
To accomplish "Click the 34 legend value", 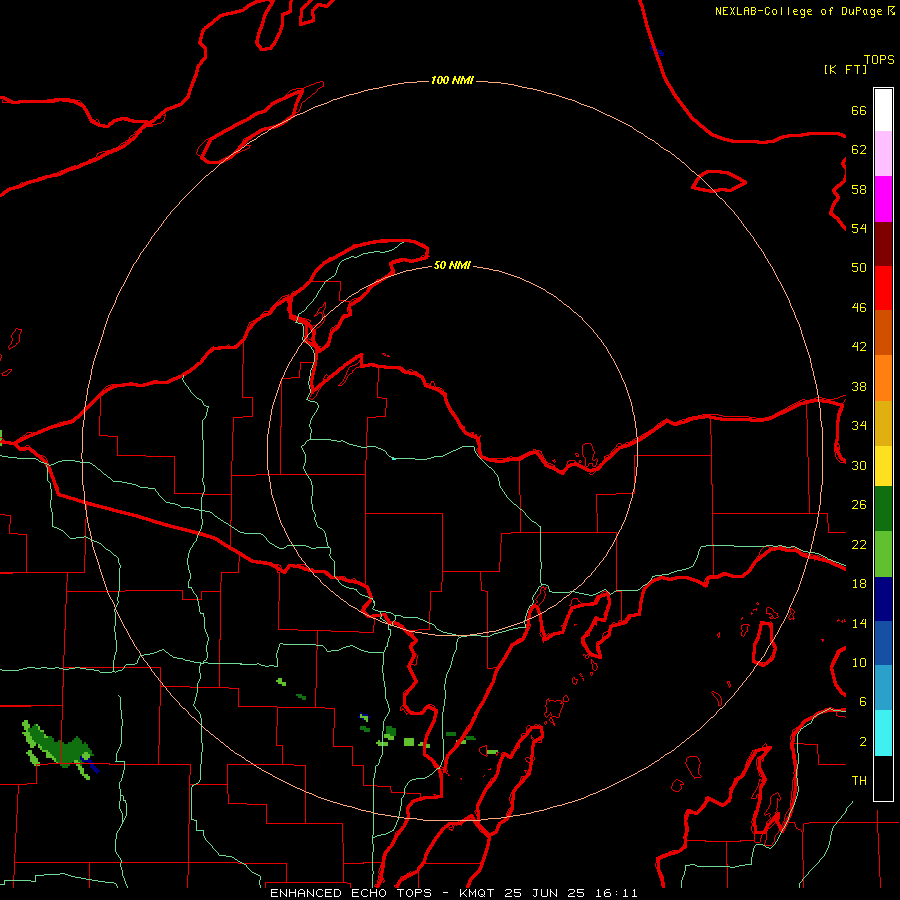I will [x=859, y=426].
